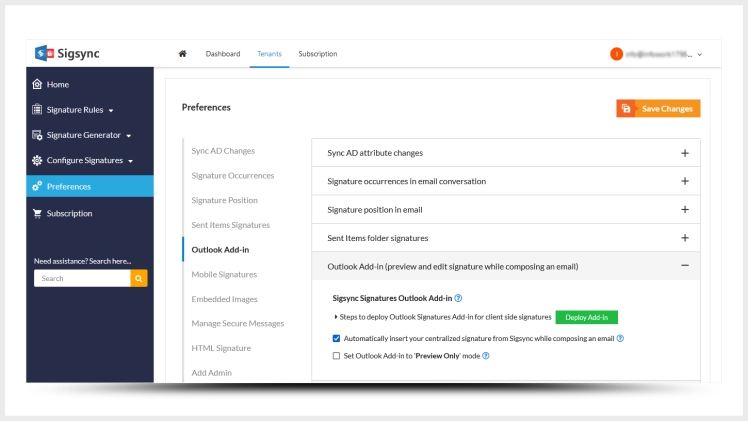
Task: Open Subscription via the cart icon in sidebar
Action: point(38,213)
